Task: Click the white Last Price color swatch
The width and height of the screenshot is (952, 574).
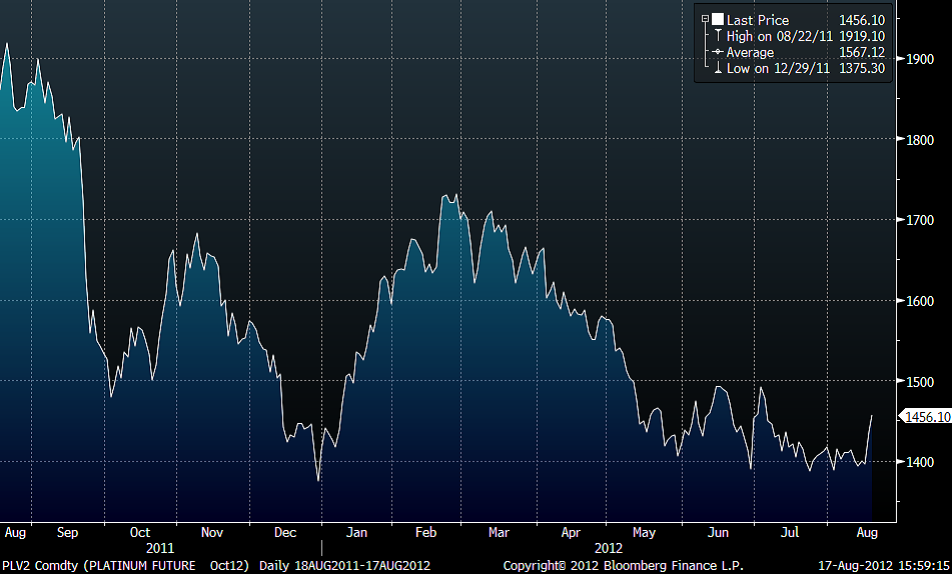Action: click(717, 19)
